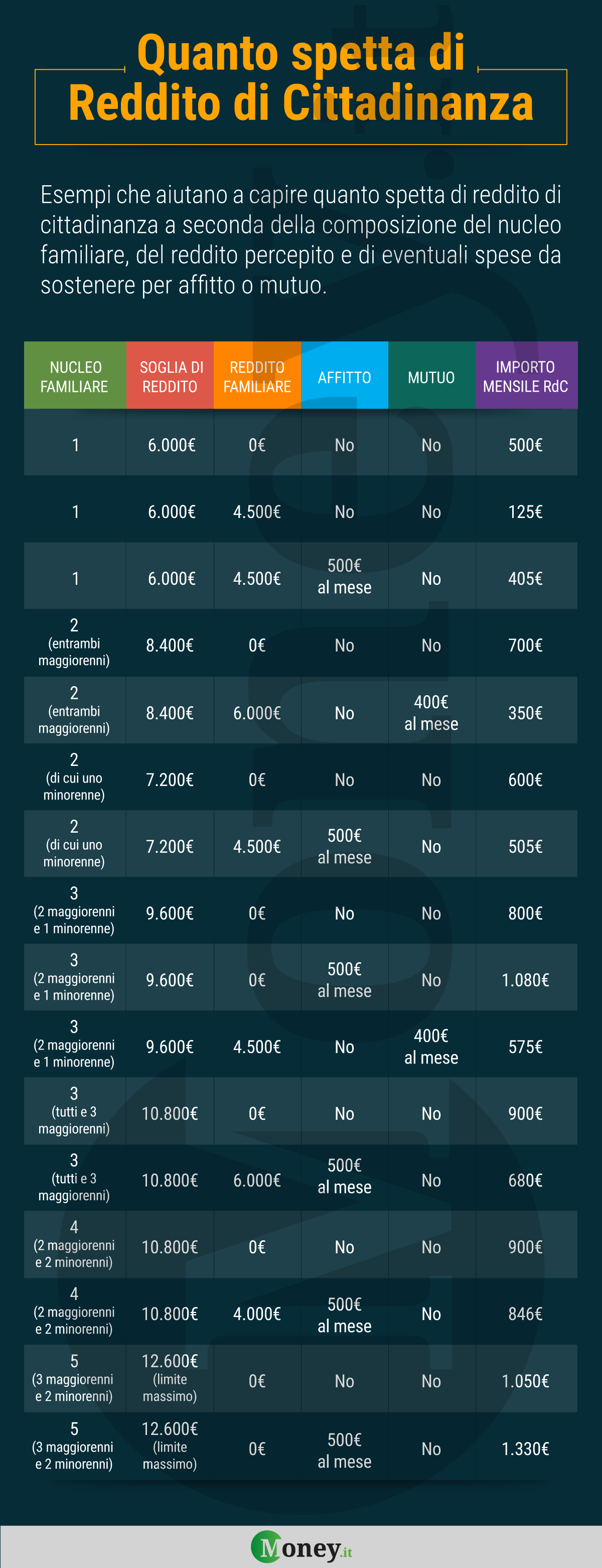This screenshot has height=1568, width=602.
Task: Select the 505€ monthly amount cell
Action: tap(526, 846)
